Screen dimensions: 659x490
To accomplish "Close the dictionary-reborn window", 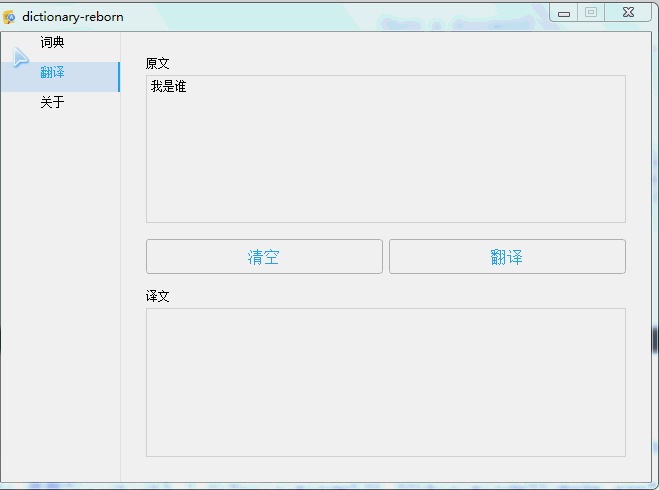I will 628,13.
